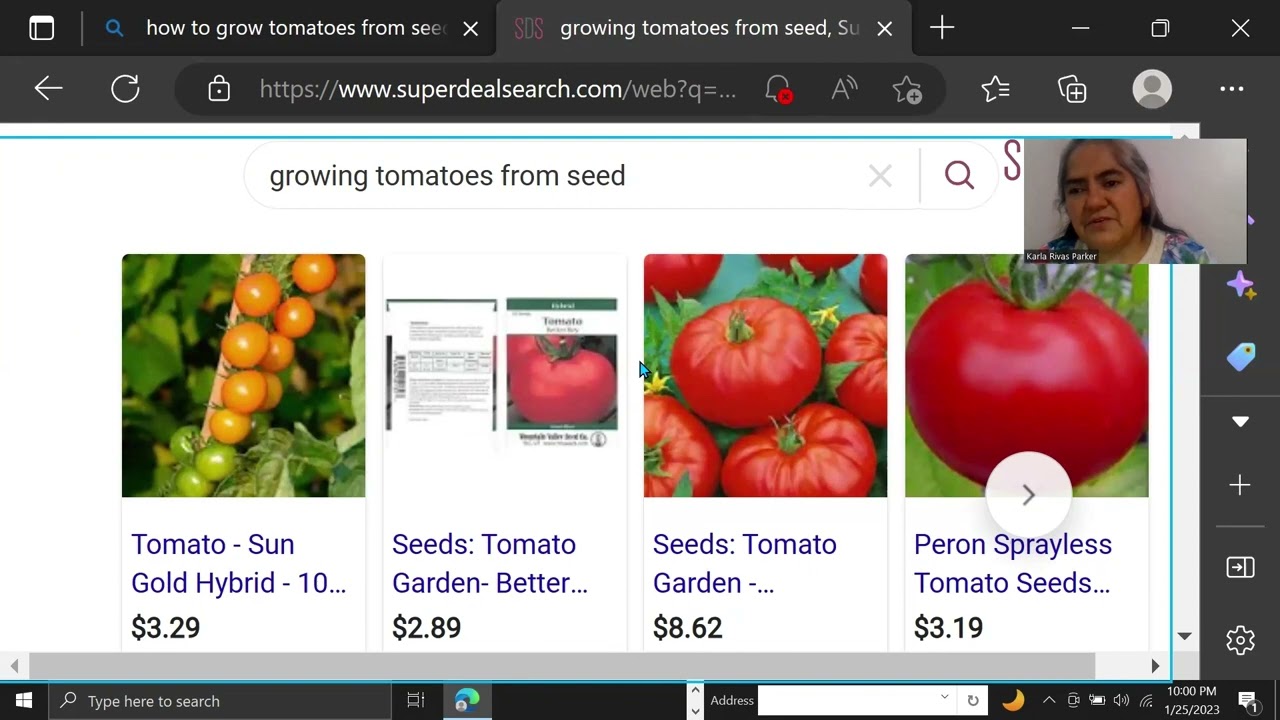The image size is (1280, 720).
Task: Open the tab actions menu icon
Action: tap(42, 29)
